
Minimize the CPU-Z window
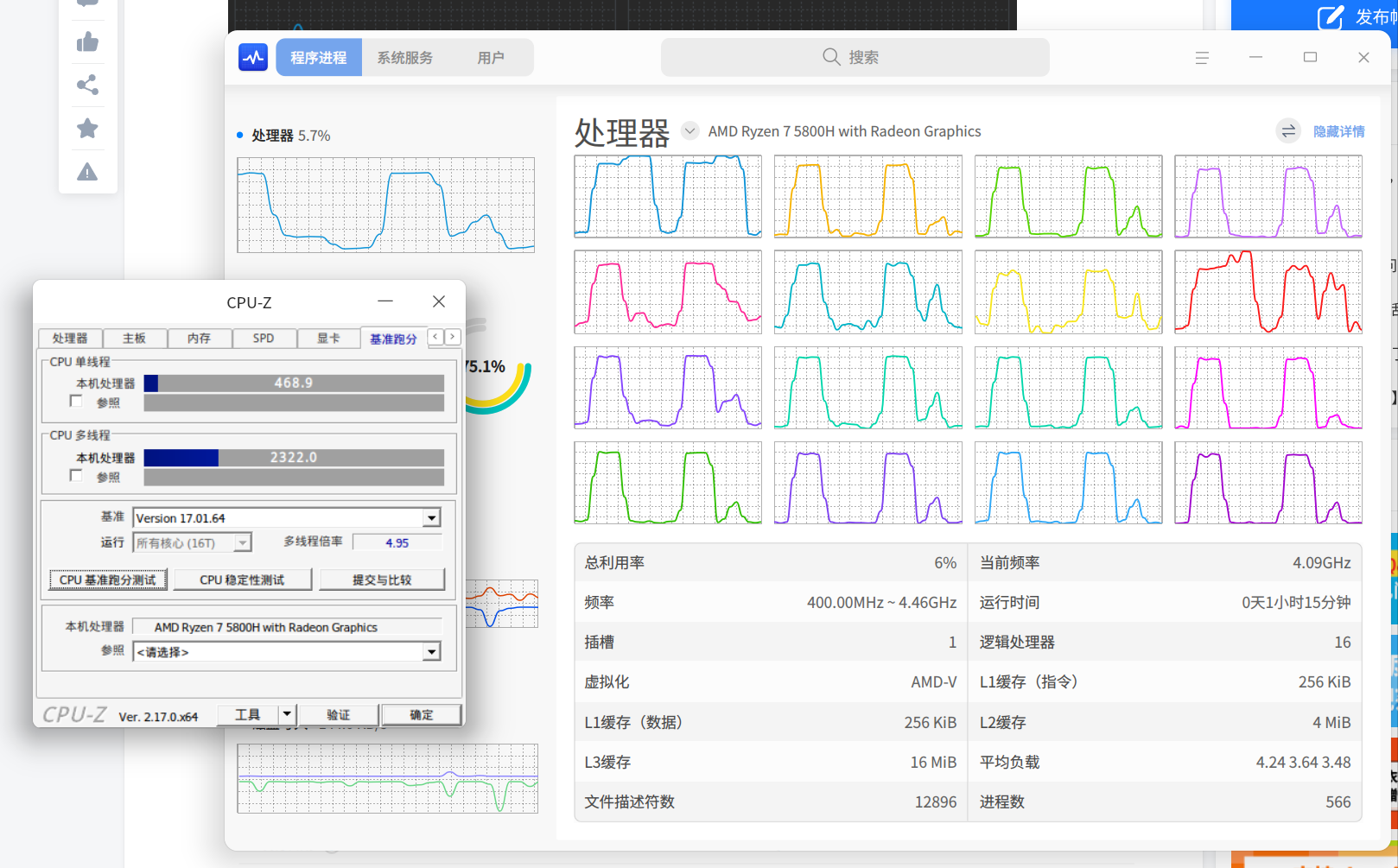(385, 301)
